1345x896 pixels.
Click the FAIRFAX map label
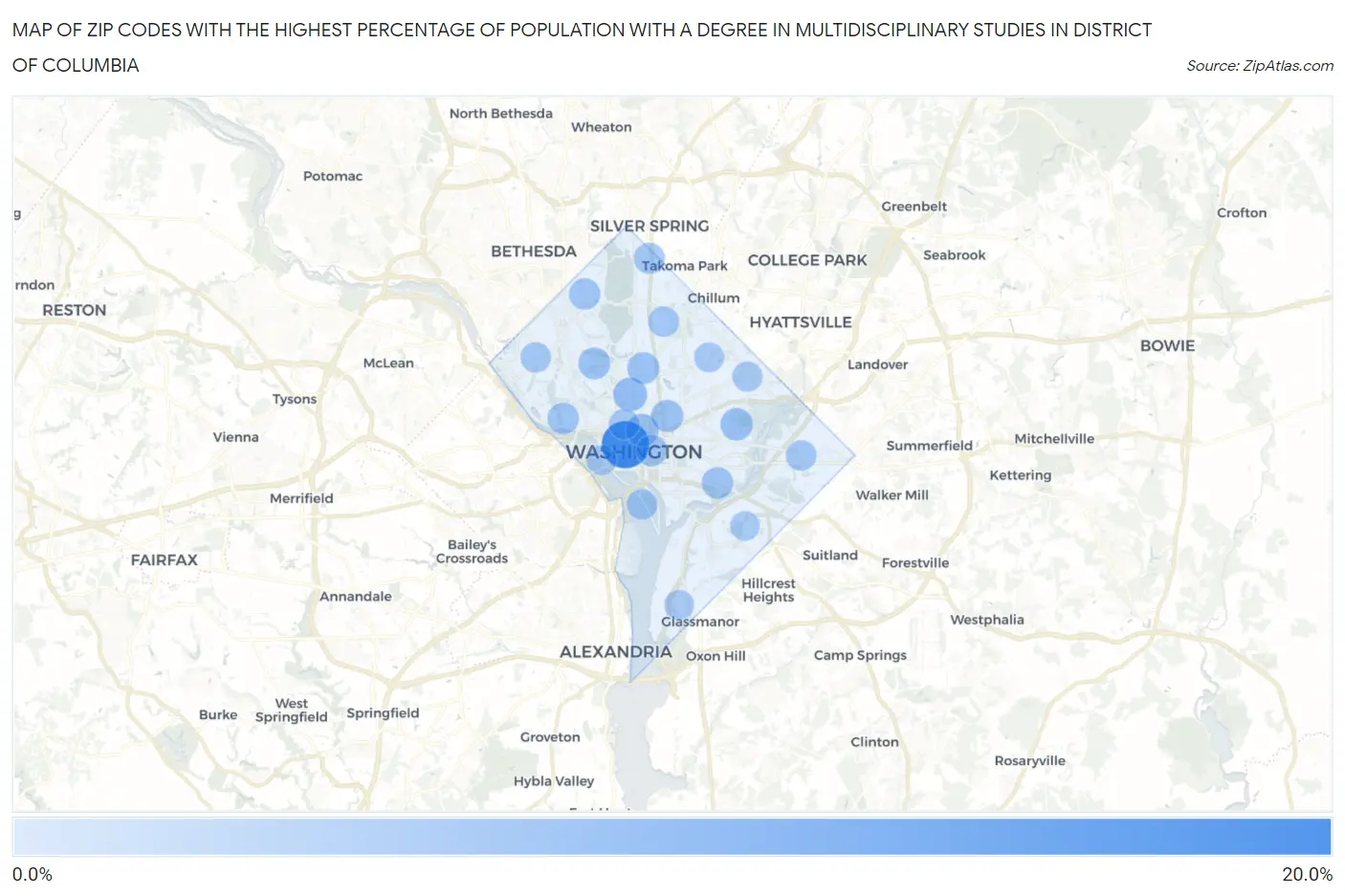click(165, 559)
